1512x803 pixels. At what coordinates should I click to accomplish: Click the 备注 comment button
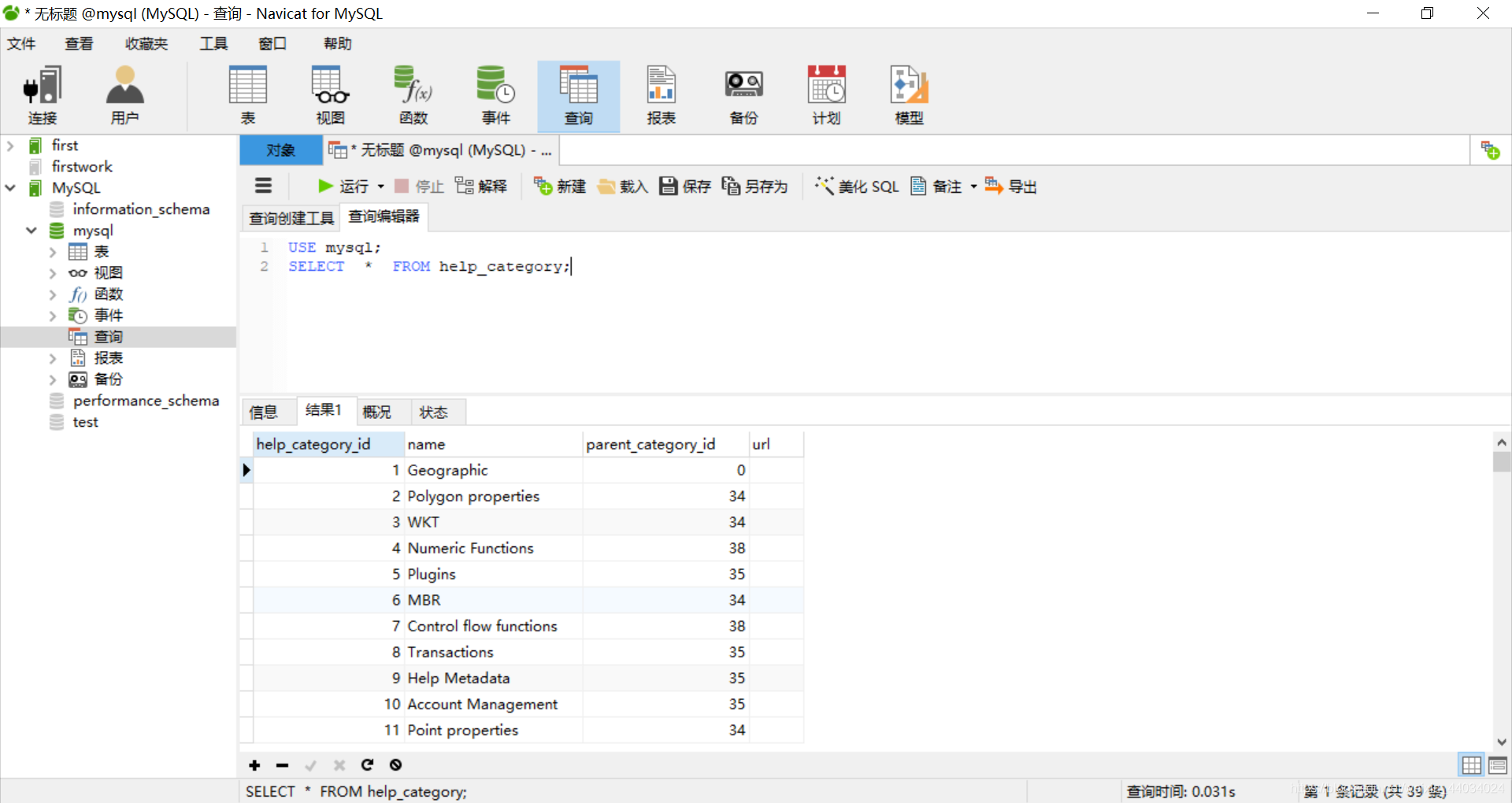tap(936, 187)
